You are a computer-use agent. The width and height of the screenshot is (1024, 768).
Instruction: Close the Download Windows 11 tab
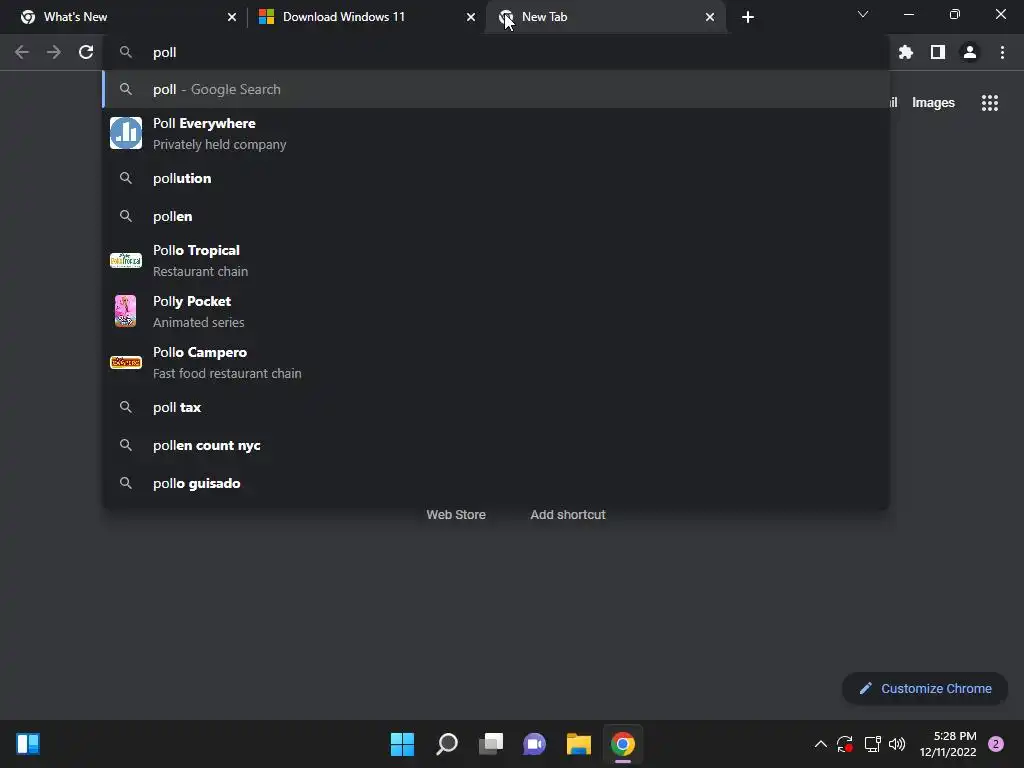[471, 17]
